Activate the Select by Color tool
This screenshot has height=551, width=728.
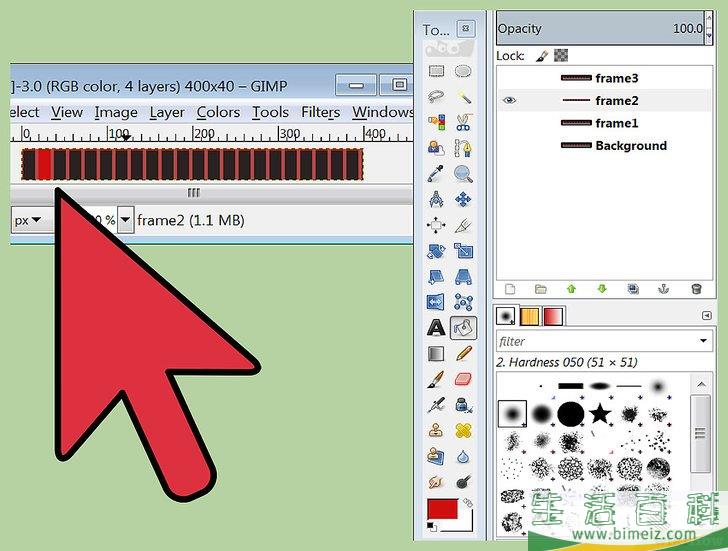(436, 122)
